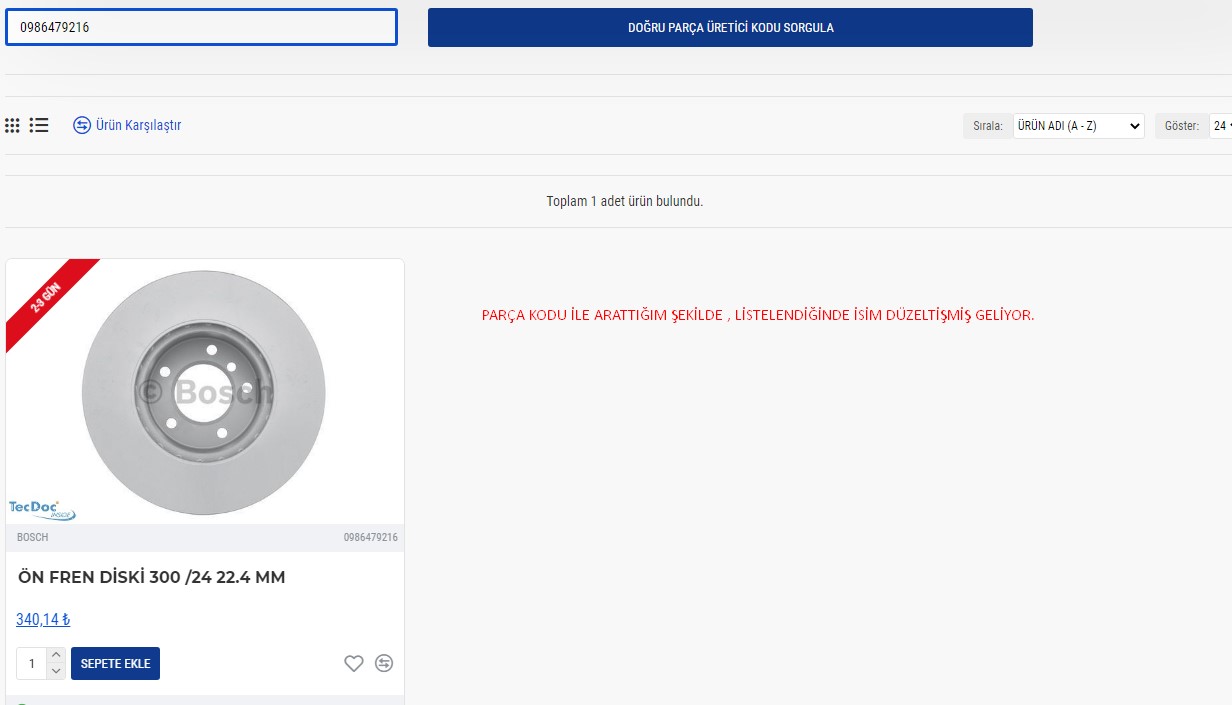Viewport: 1232px width, 705px height.
Task: Click the compare icon on the product card
Action: point(384,663)
